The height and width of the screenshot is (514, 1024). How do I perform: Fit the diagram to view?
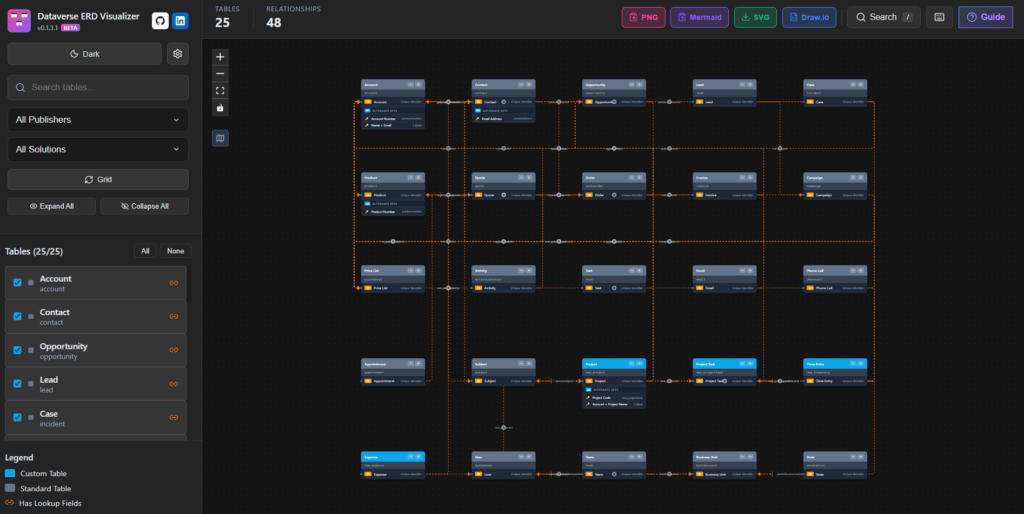point(220,90)
